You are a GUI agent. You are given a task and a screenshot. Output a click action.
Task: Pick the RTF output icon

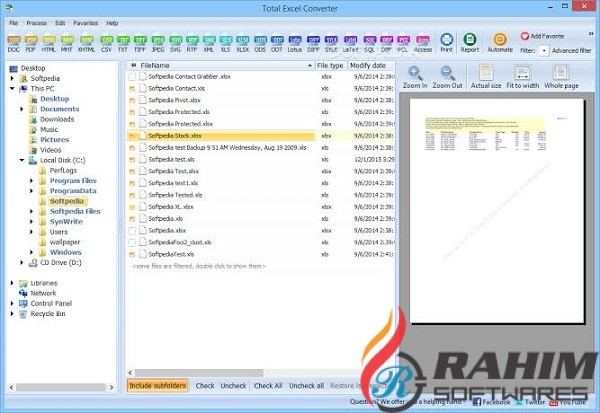click(x=192, y=44)
